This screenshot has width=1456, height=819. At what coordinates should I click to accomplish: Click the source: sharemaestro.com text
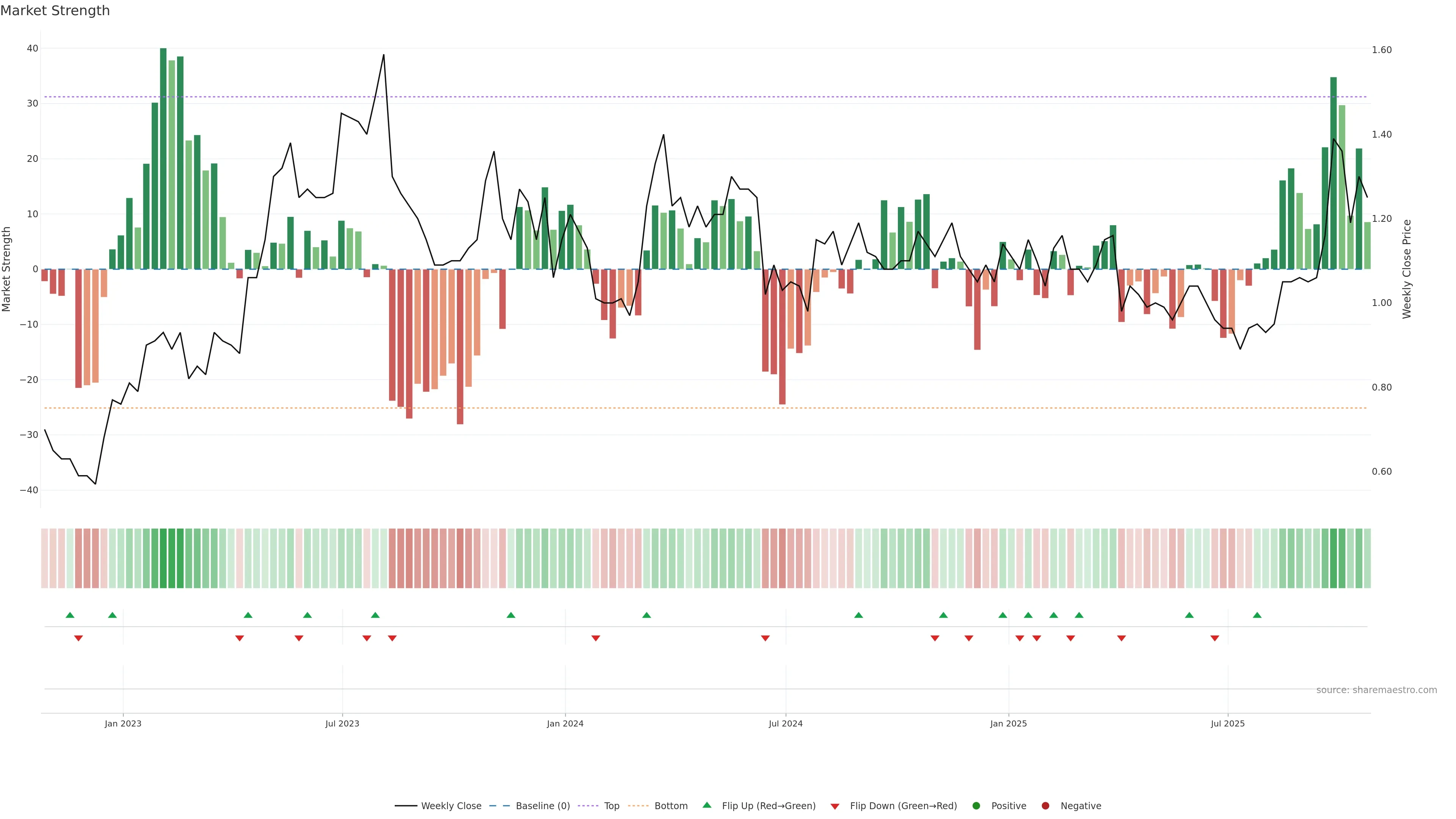click(1376, 690)
